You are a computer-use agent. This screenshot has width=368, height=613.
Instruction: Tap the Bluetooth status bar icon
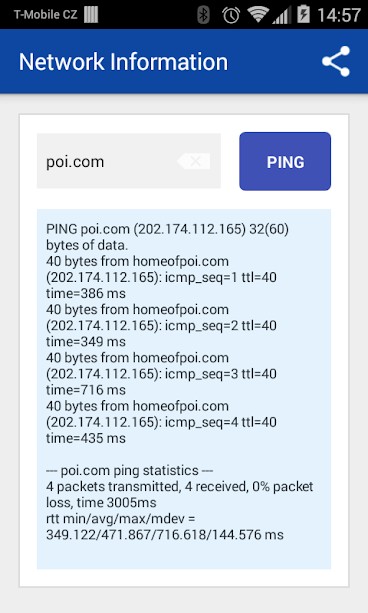click(x=203, y=15)
